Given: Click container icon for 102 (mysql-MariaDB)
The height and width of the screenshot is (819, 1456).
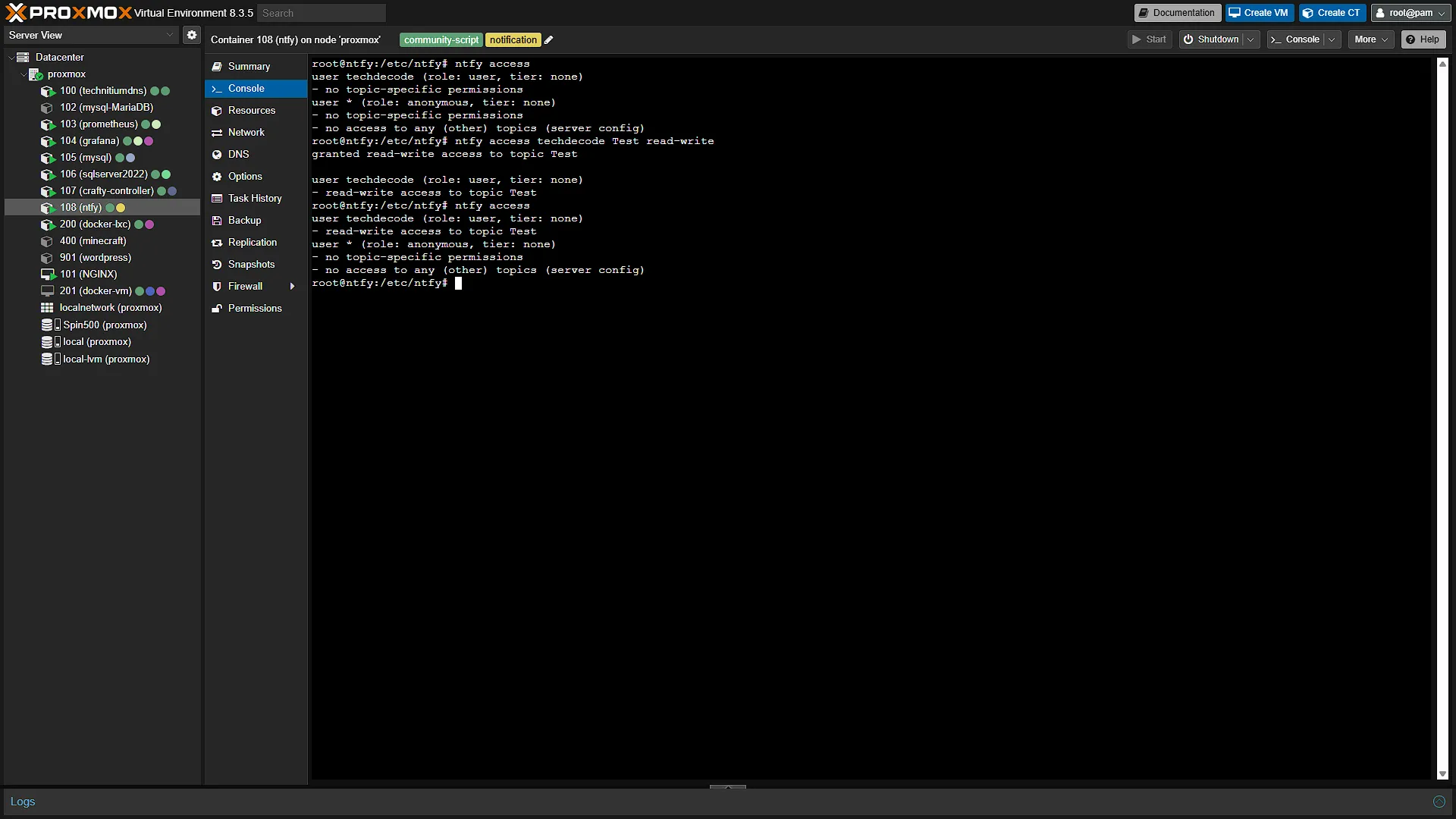Looking at the screenshot, I should [48, 108].
